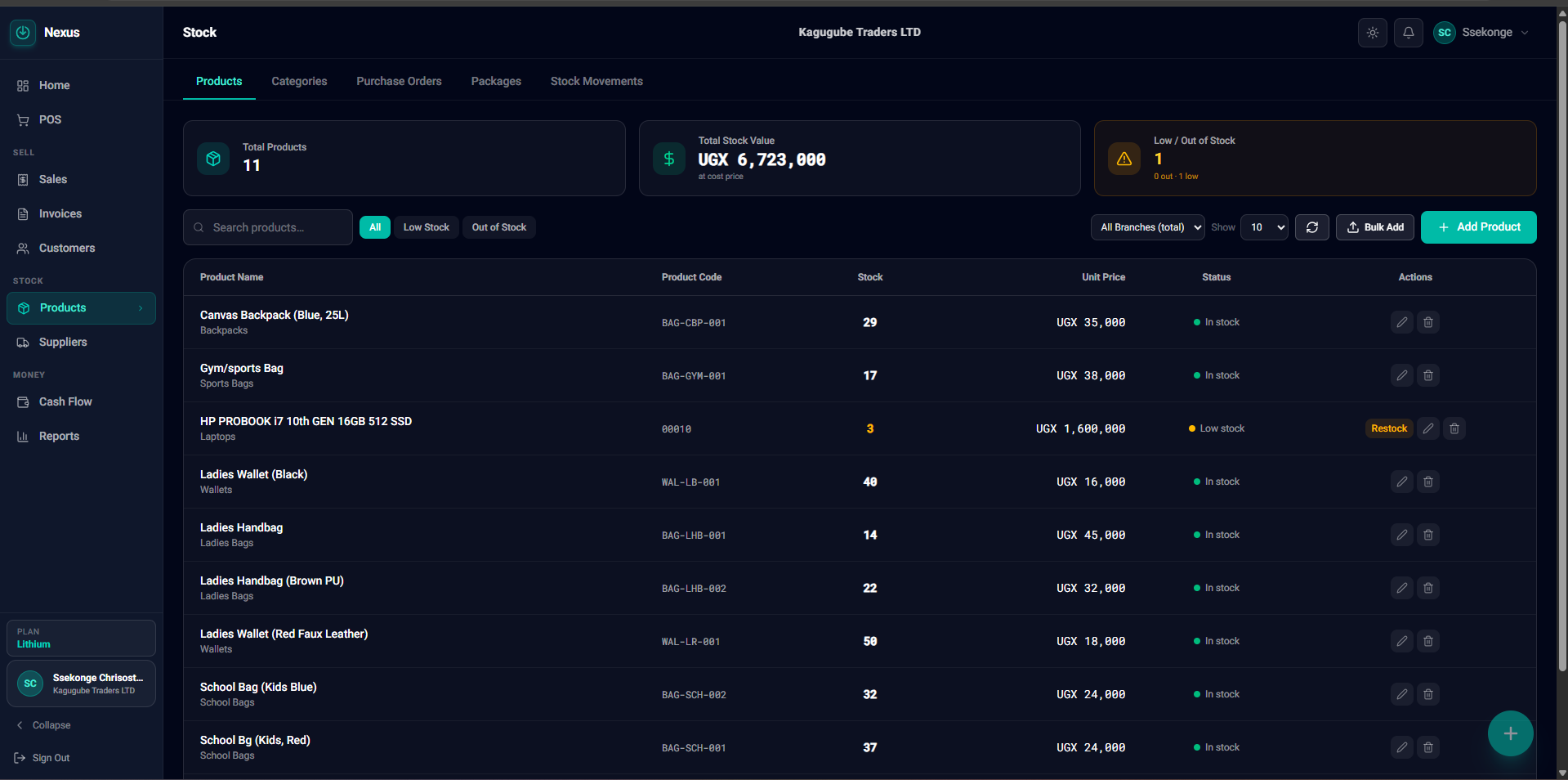The image size is (1568, 780).
Task: Open Cash Flow from sidebar
Action: click(81, 401)
